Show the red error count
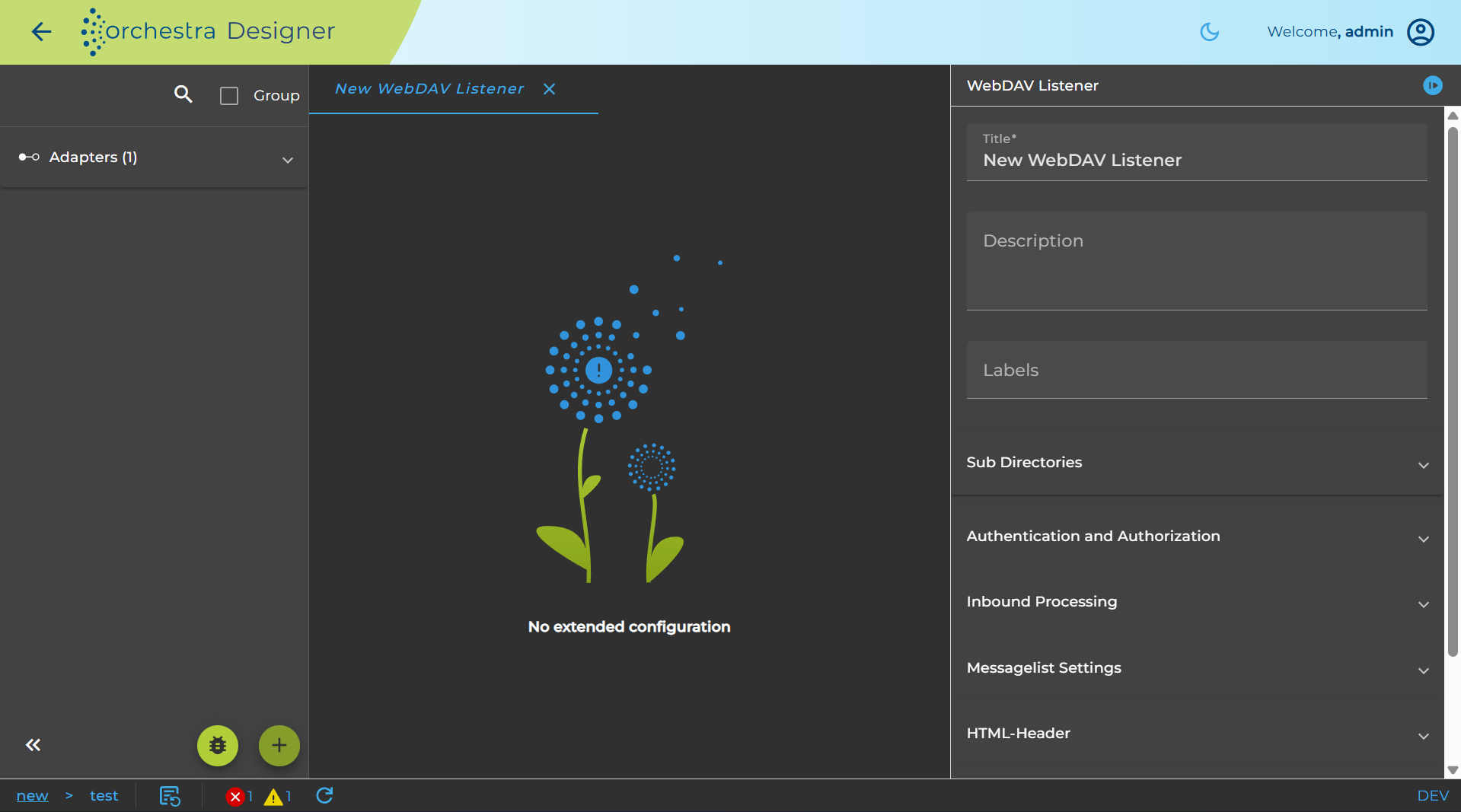The image size is (1461, 812). pos(239,796)
